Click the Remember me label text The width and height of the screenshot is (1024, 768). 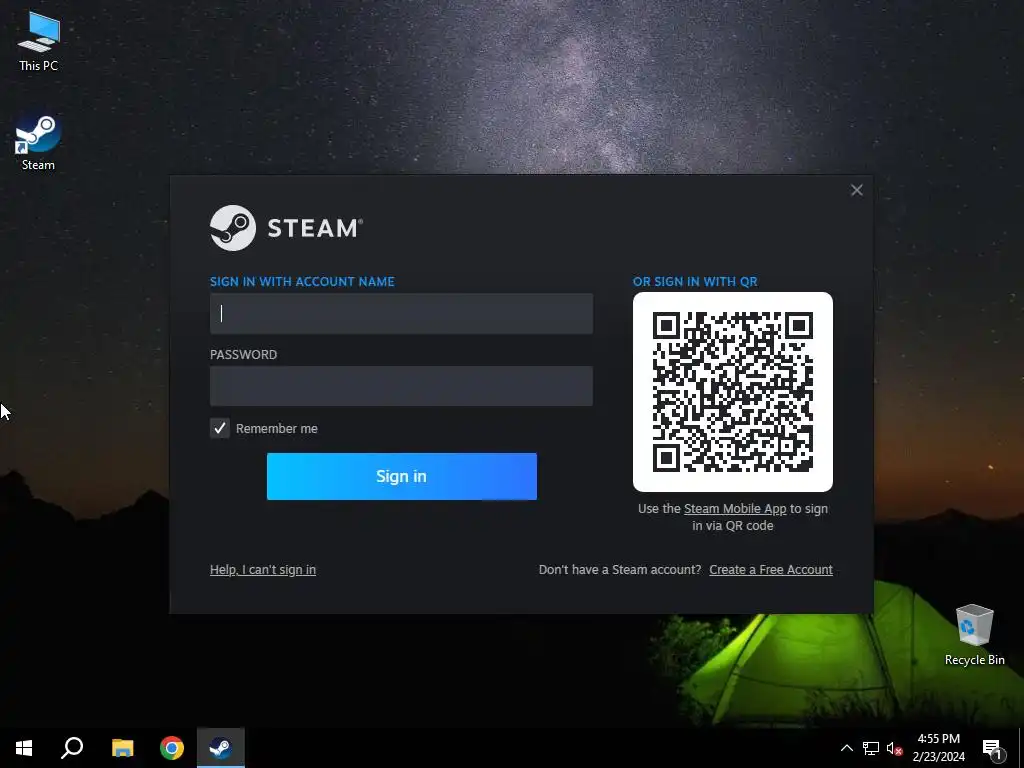(x=277, y=428)
